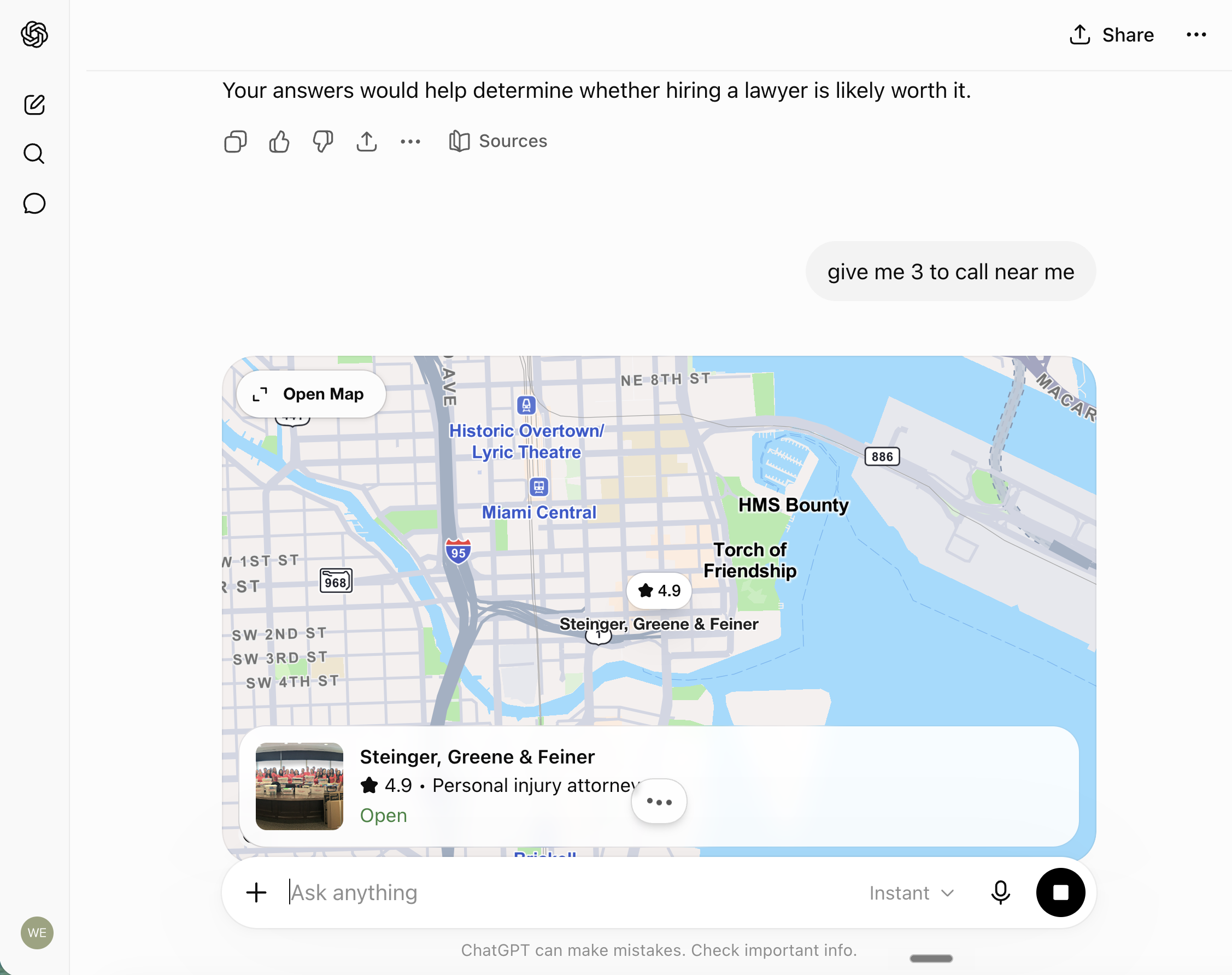This screenshot has height=975, width=1232.
Task: Open more actions ellipsis under response
Action: point(410,142)
